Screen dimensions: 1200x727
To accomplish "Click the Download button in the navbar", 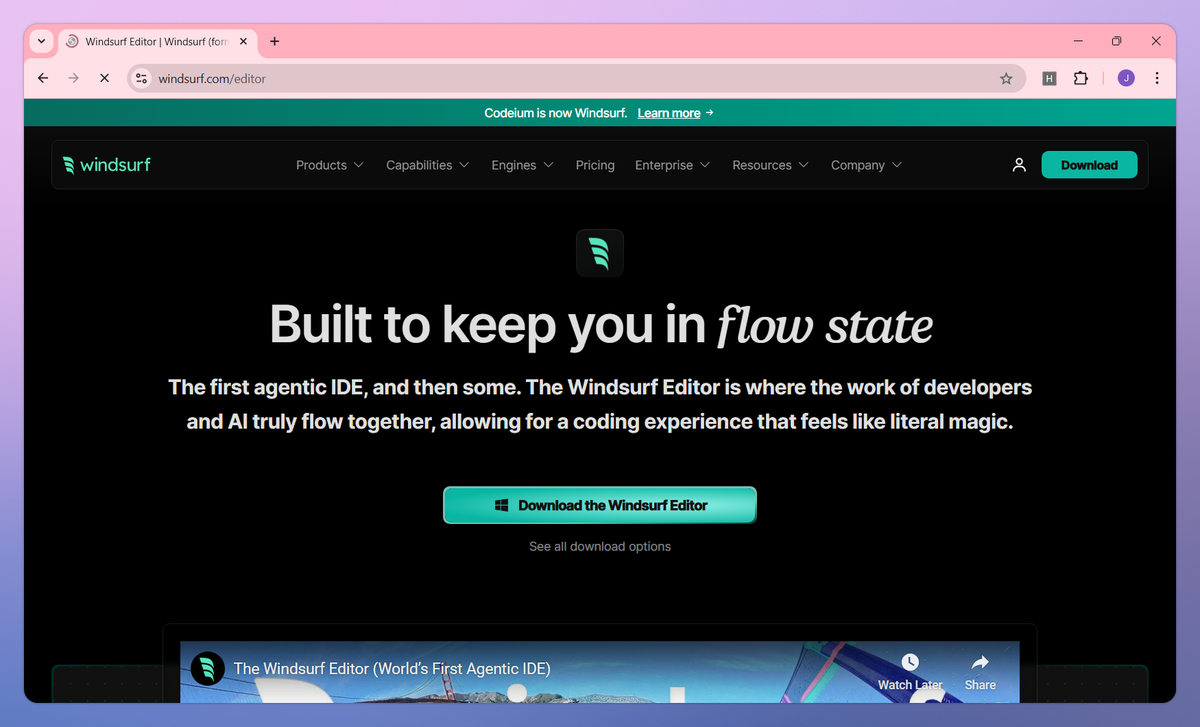I will pyautogui.click(x=1089, y=165).
